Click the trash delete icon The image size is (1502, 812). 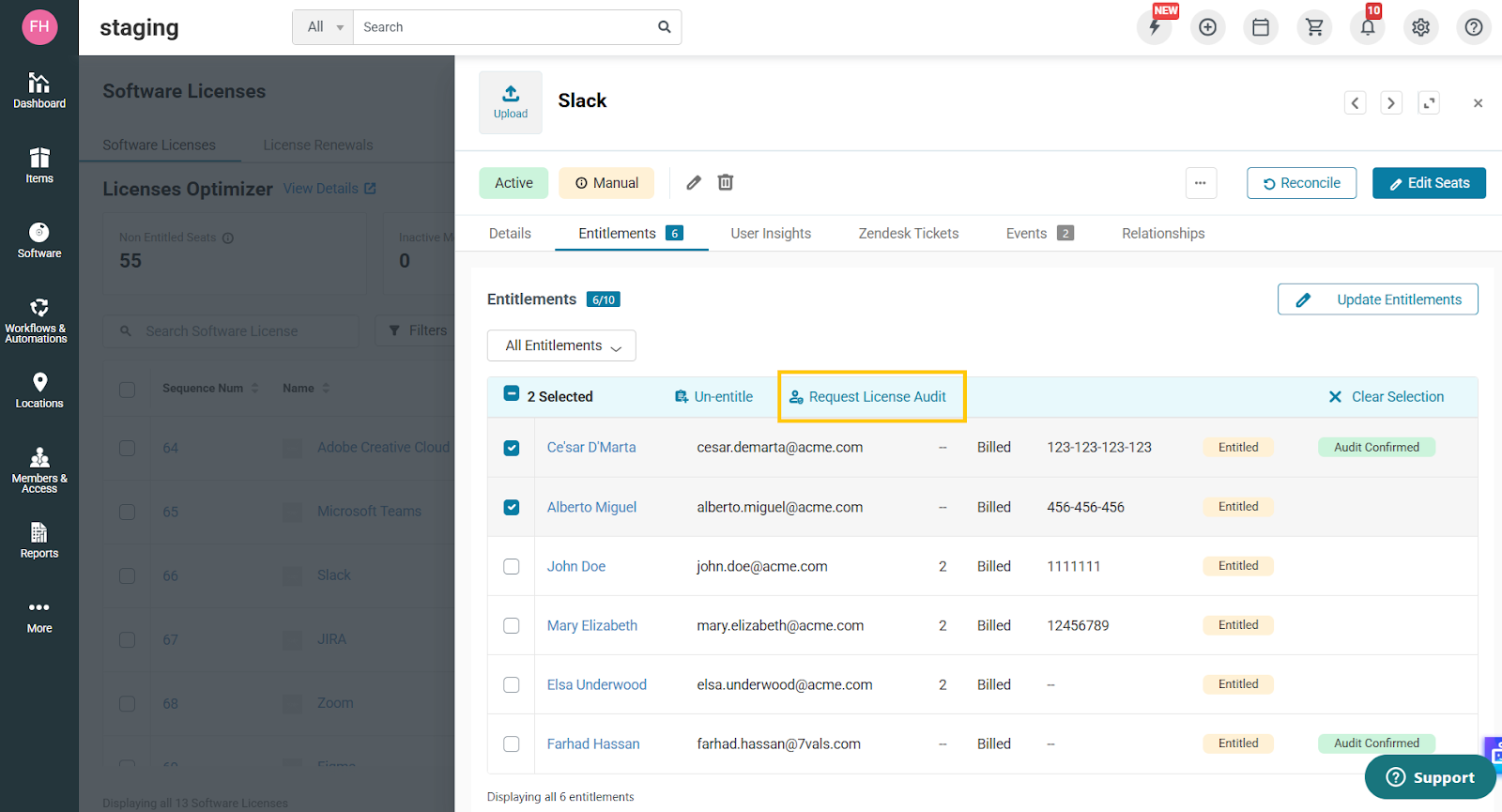click(726, 183)
